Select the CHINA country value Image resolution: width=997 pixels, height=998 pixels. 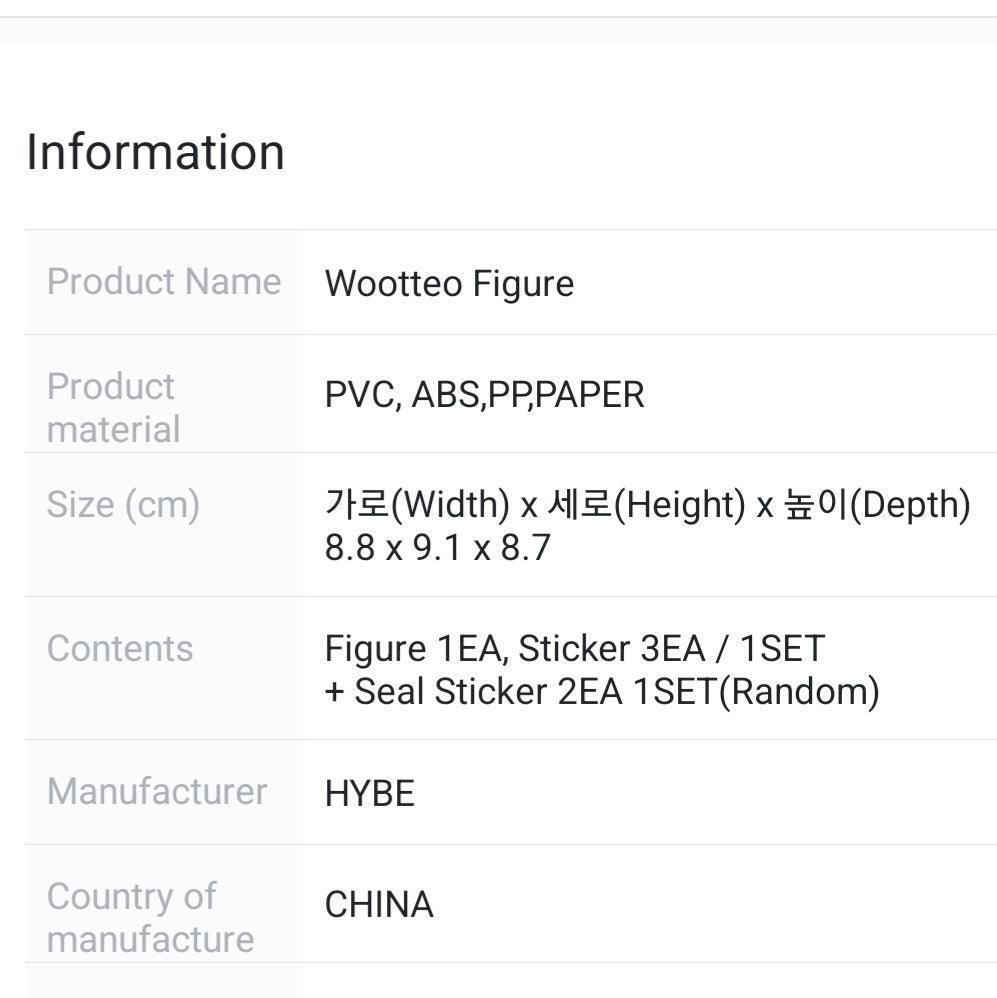379,905
